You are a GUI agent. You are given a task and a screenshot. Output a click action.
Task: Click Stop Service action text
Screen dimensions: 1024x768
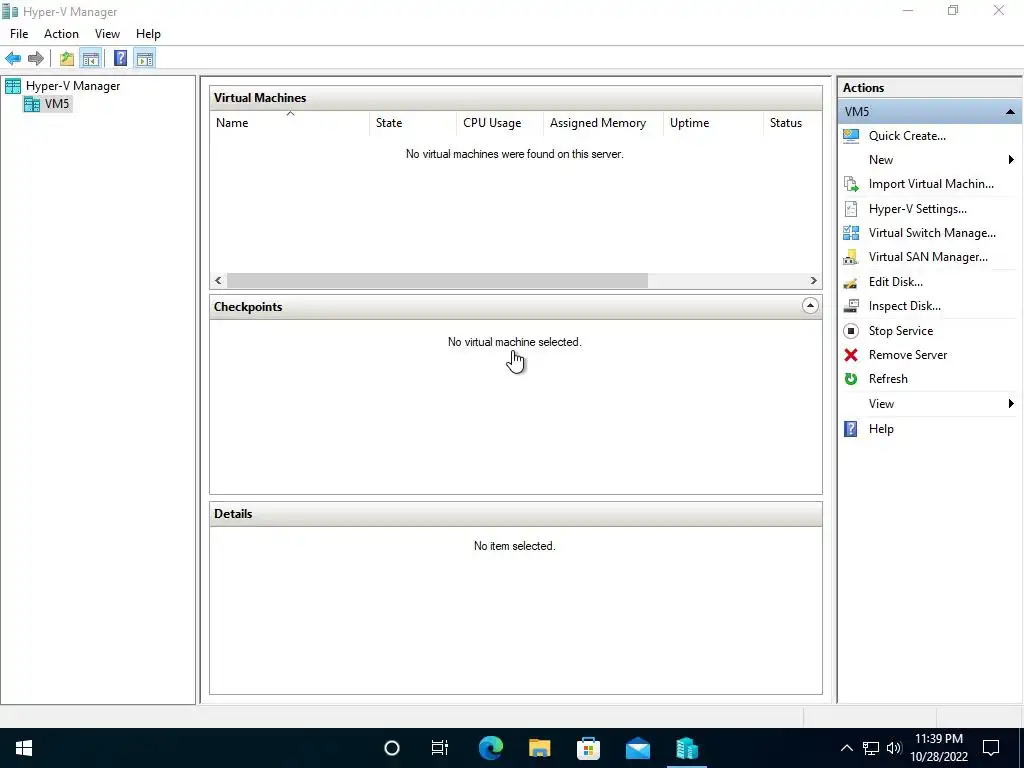[901, 331]
